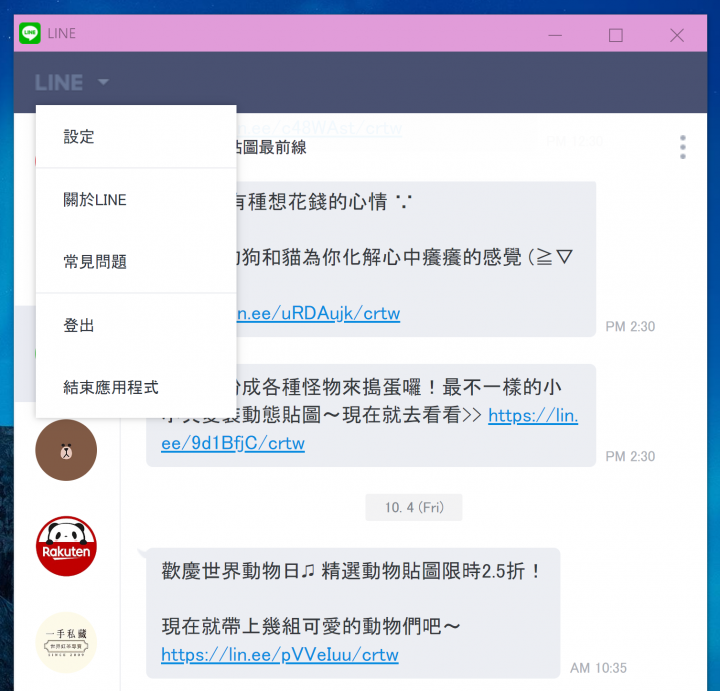The width and height of the screenshot is (720, 691).
Task: Open the 一手私藏 avatar chat
Action: (66, 642)
